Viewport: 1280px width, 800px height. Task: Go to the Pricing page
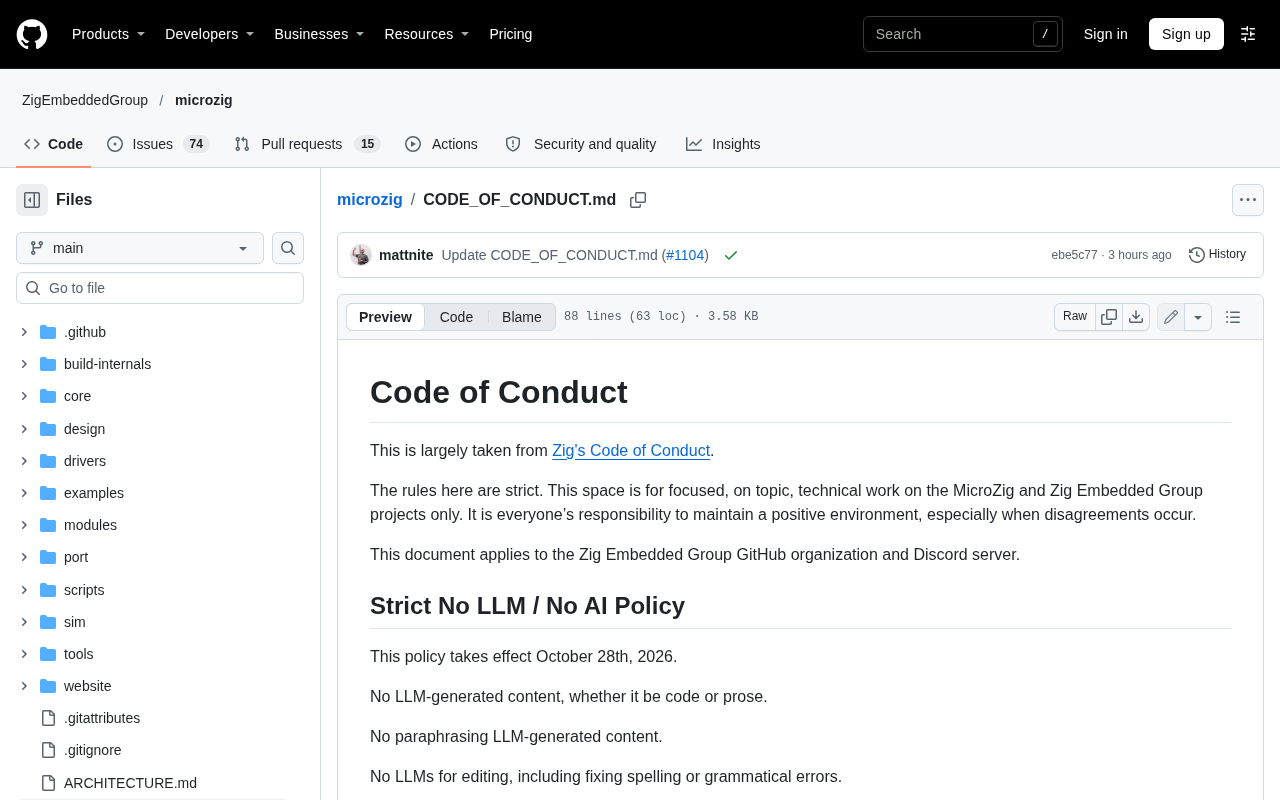click(x=511, y=34)
